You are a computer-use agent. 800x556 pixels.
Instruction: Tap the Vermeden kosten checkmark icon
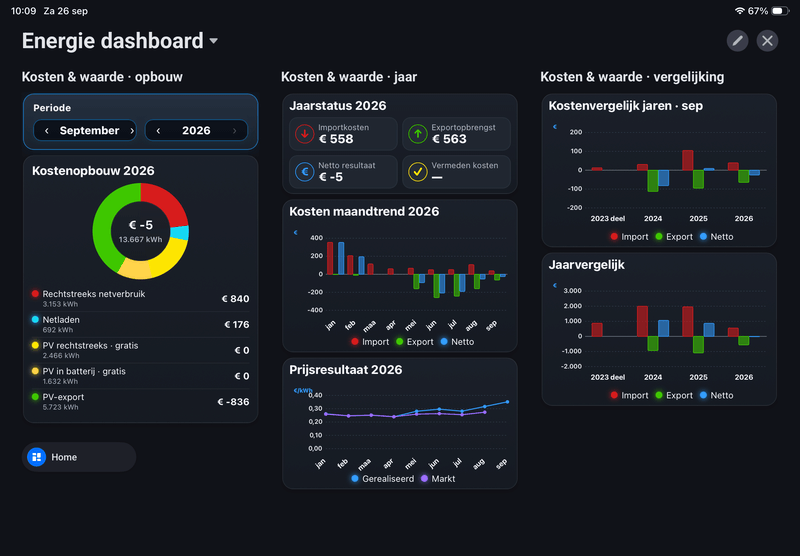coord(418,172)
